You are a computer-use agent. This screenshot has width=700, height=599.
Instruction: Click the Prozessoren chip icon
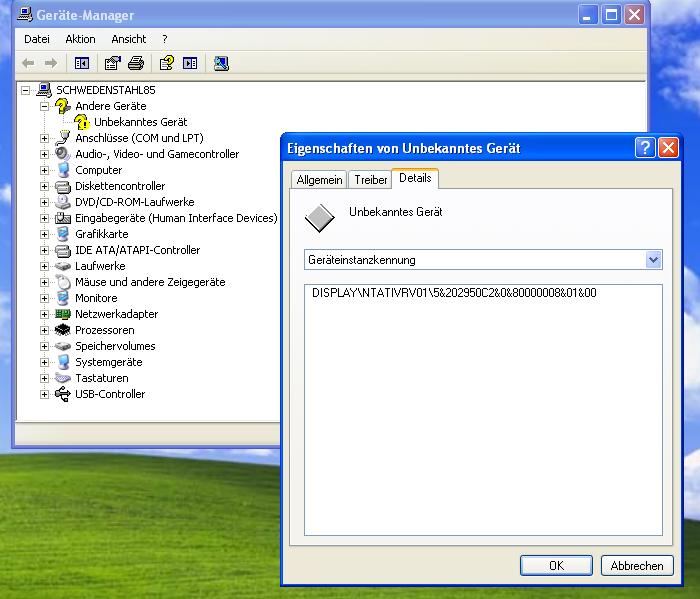(62, 330)
